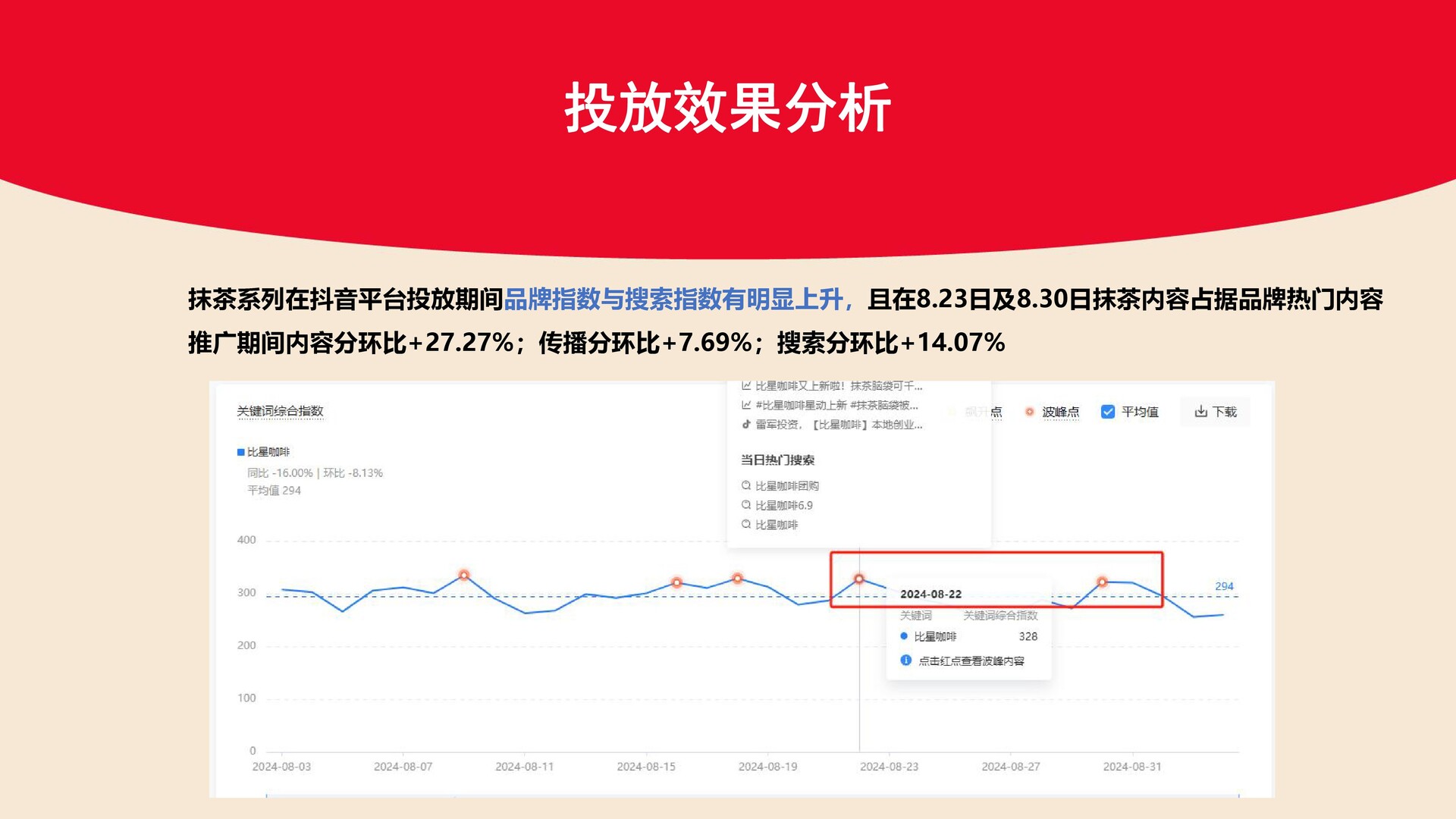Open hot search 比星咖啡6.9
1456x819 pixels.
pyautogui.click(x=783, y=506)
